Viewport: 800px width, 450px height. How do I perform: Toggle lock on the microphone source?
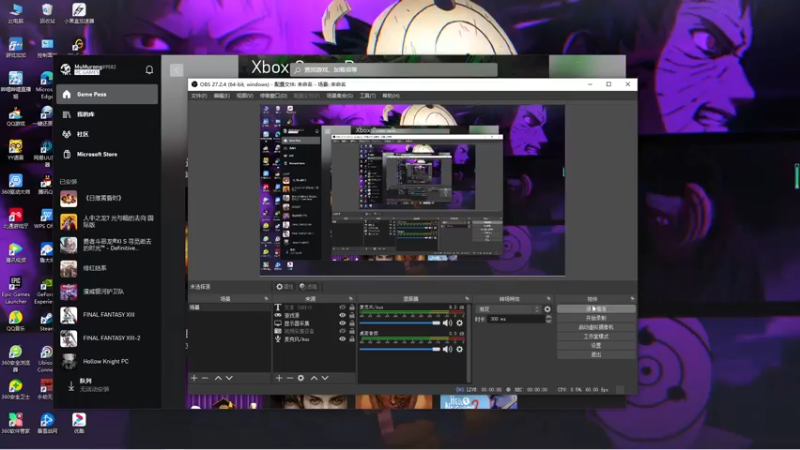[x=352, y=339]
